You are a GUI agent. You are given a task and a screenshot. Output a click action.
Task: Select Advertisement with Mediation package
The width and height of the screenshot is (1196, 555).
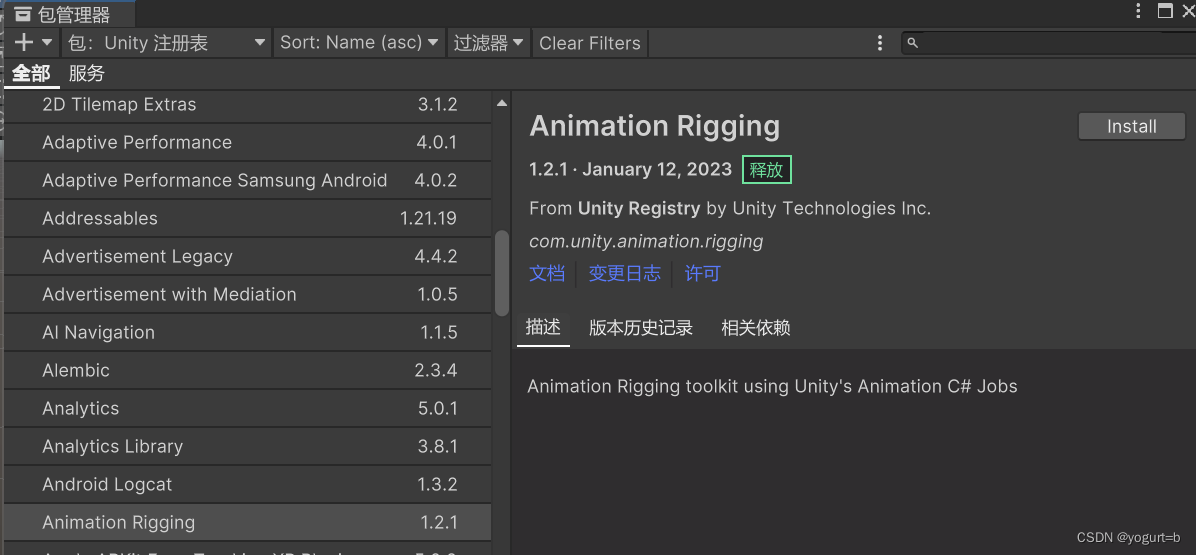coord(248,295)
